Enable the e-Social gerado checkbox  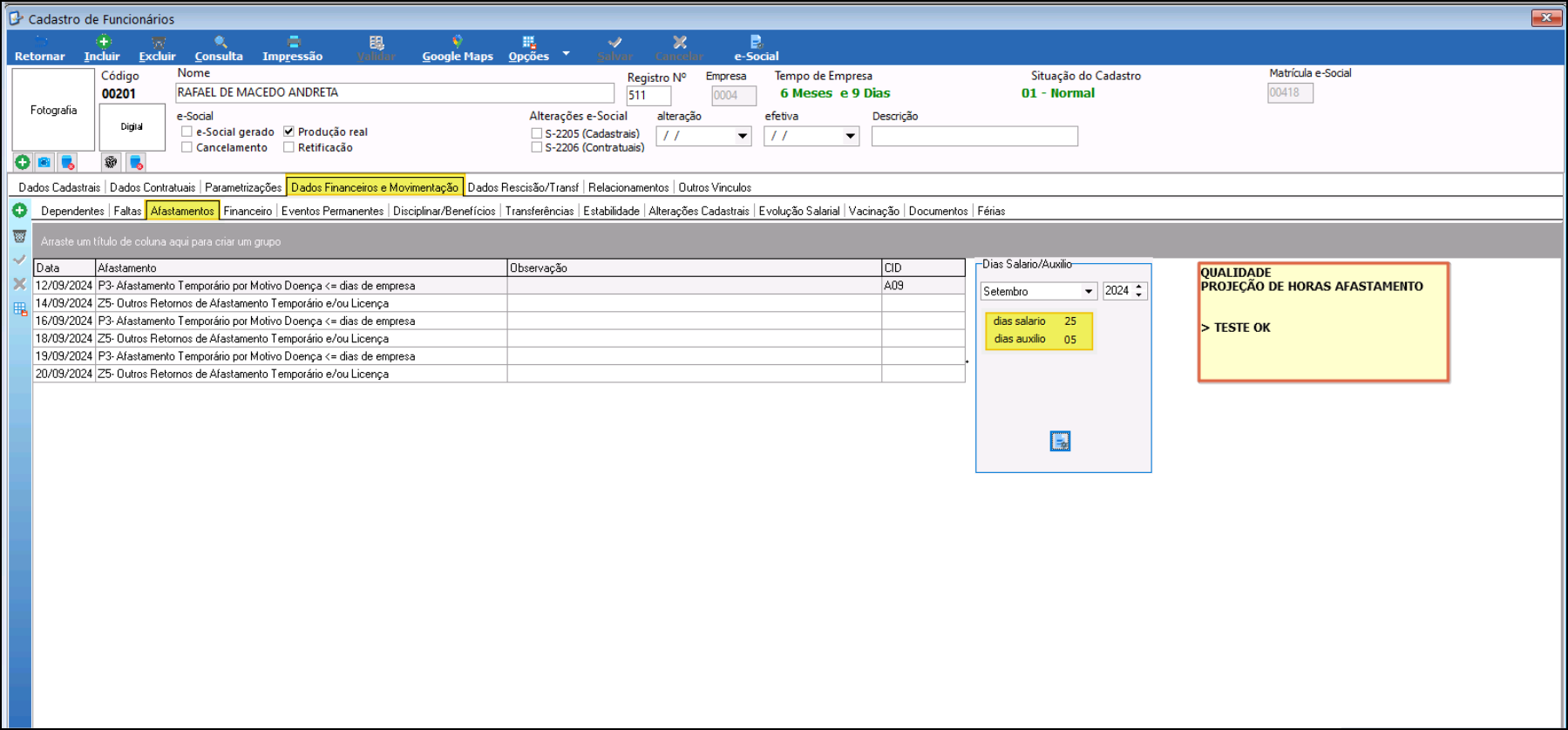187,132
